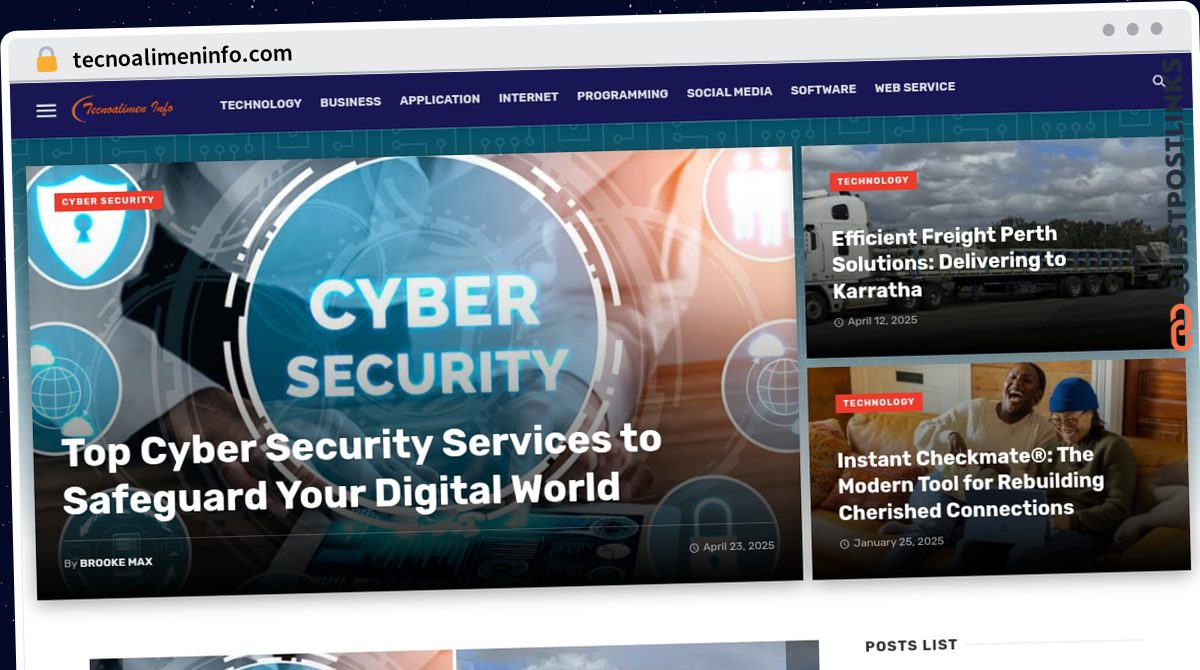Click the GuestPostLinks chain icon
Image resolution: width=1200 pixels, height=670 pixels.
1180,327
